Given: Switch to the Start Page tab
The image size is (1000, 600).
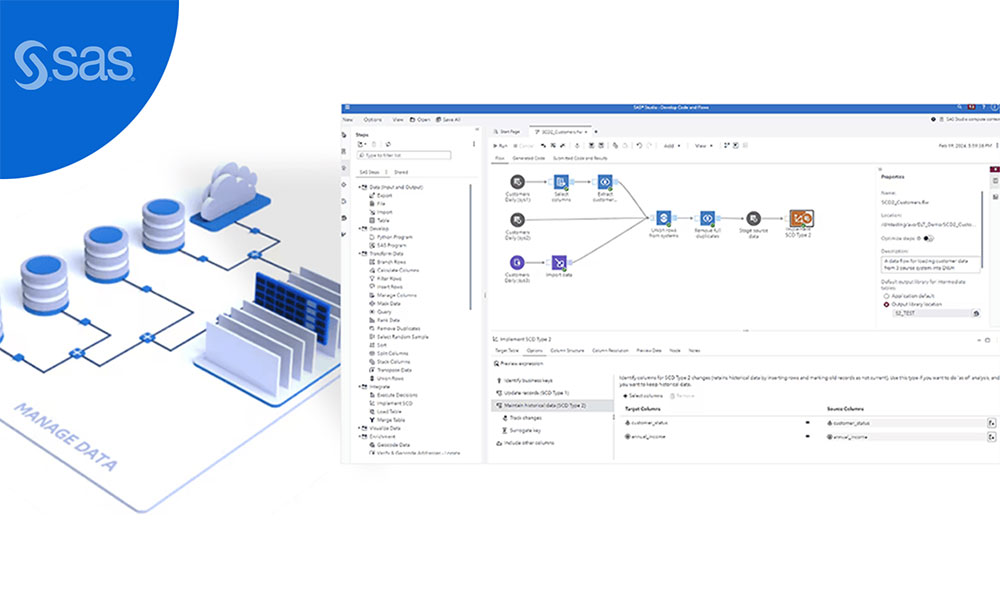Looking at the screenshot, I should coord(508,132).
